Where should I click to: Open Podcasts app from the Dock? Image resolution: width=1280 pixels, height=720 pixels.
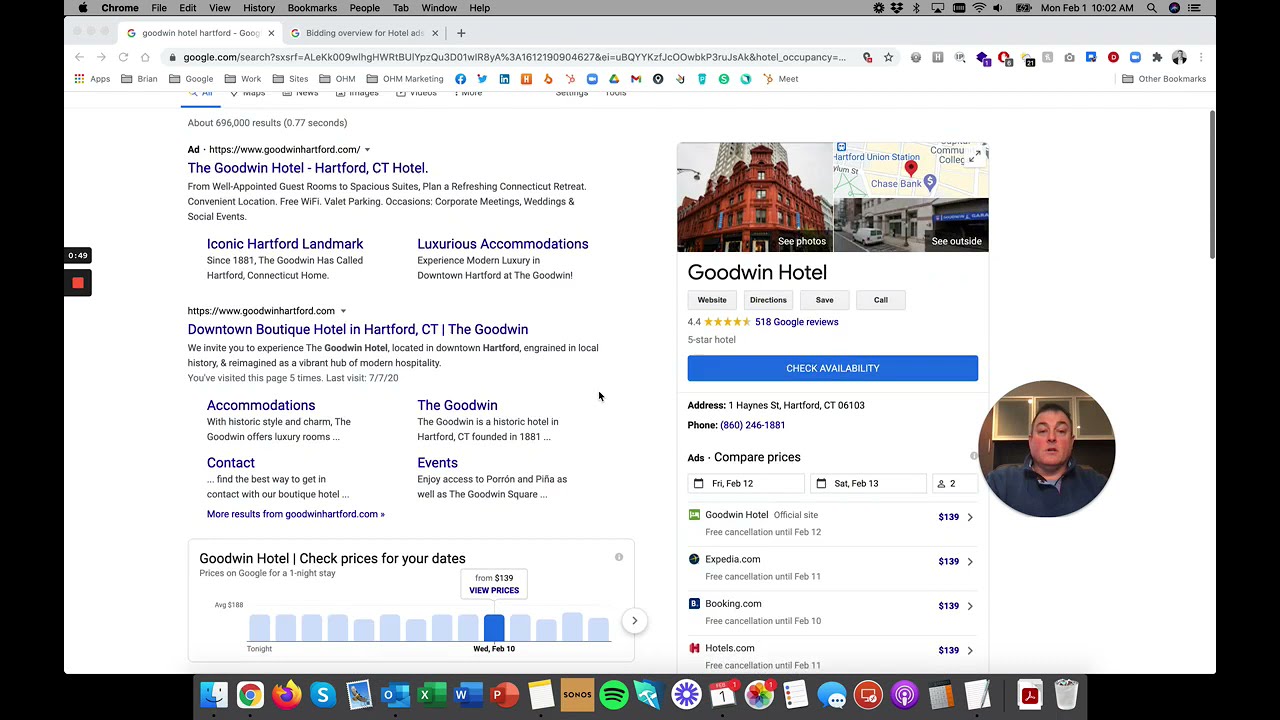[904, 695]
